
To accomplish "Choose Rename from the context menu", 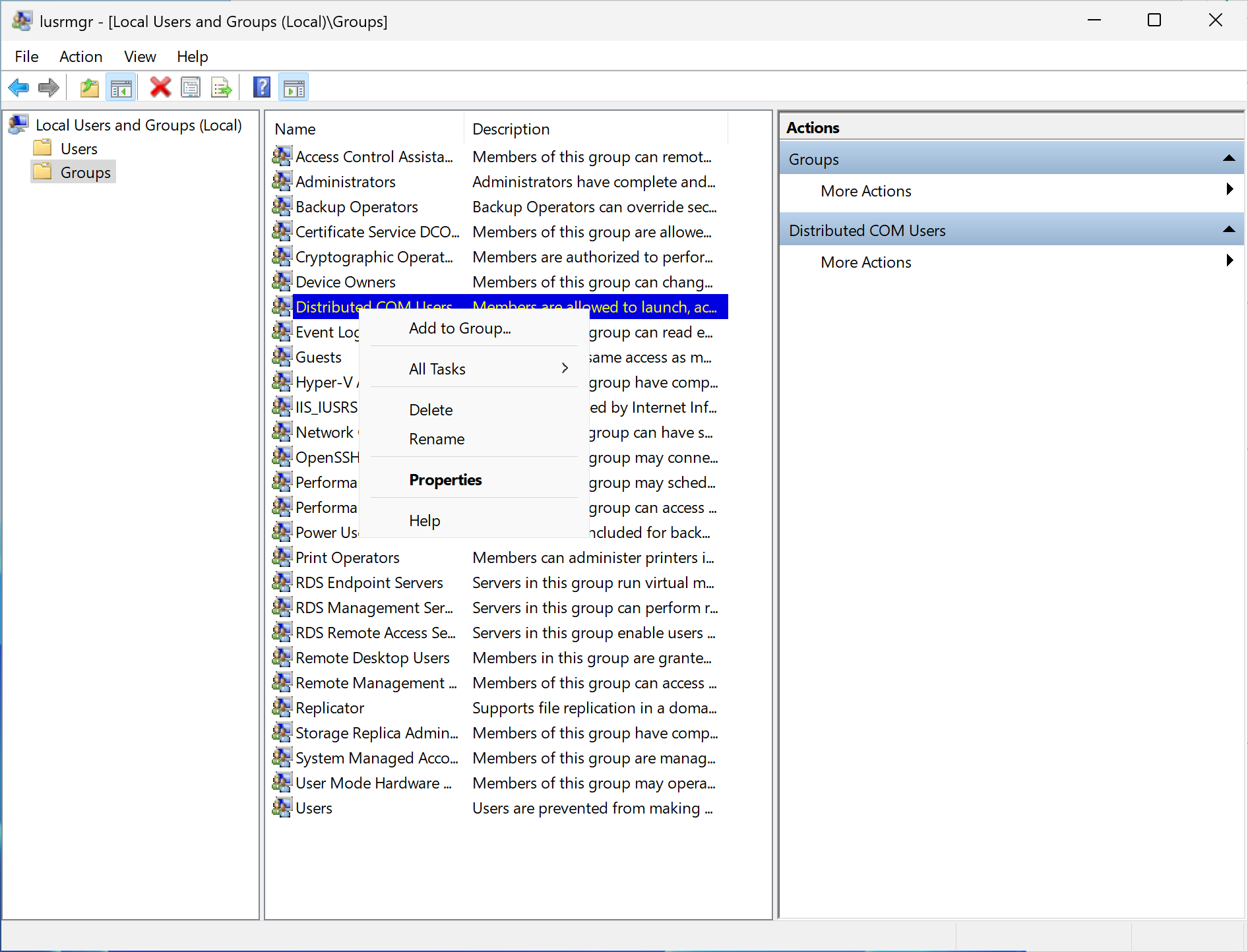I will [437, 439].
